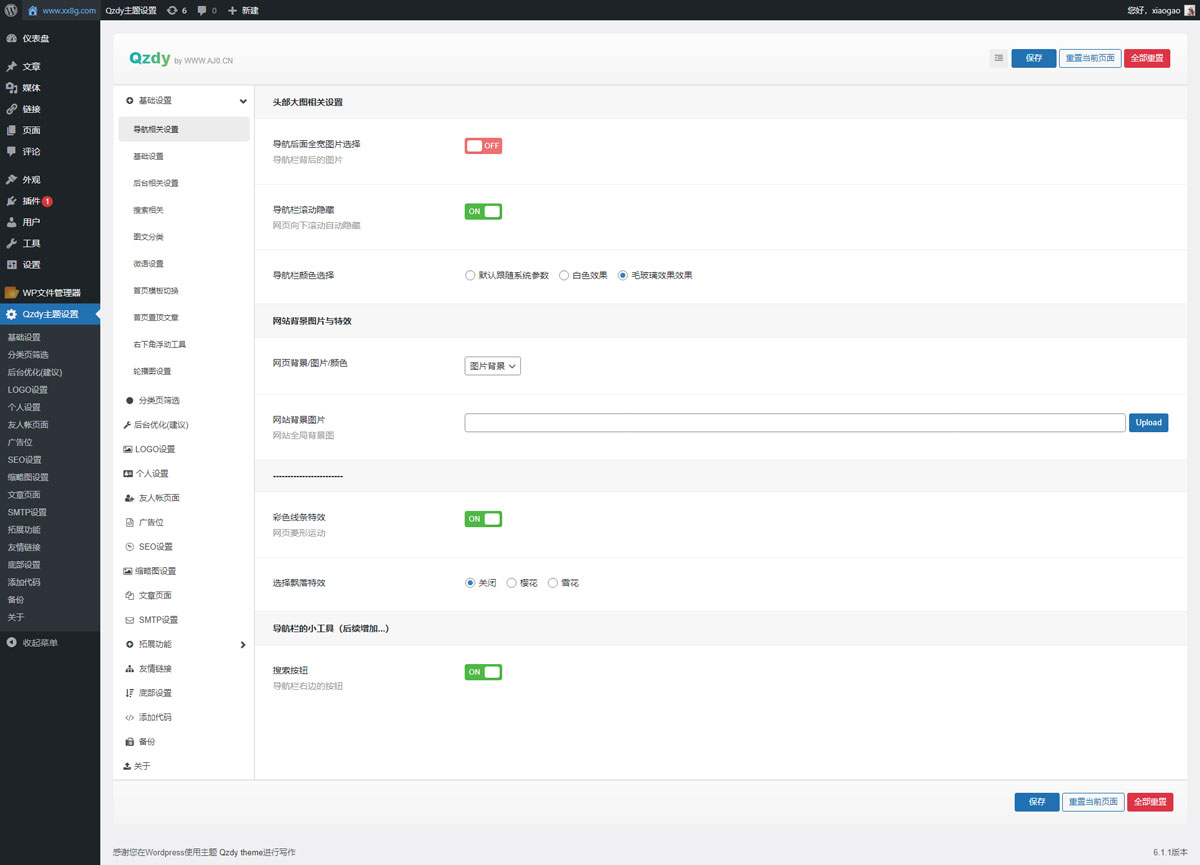Click the 工具 wrench icon
1200x865 pixels.
pyautogui.click(x=11, y=243)
